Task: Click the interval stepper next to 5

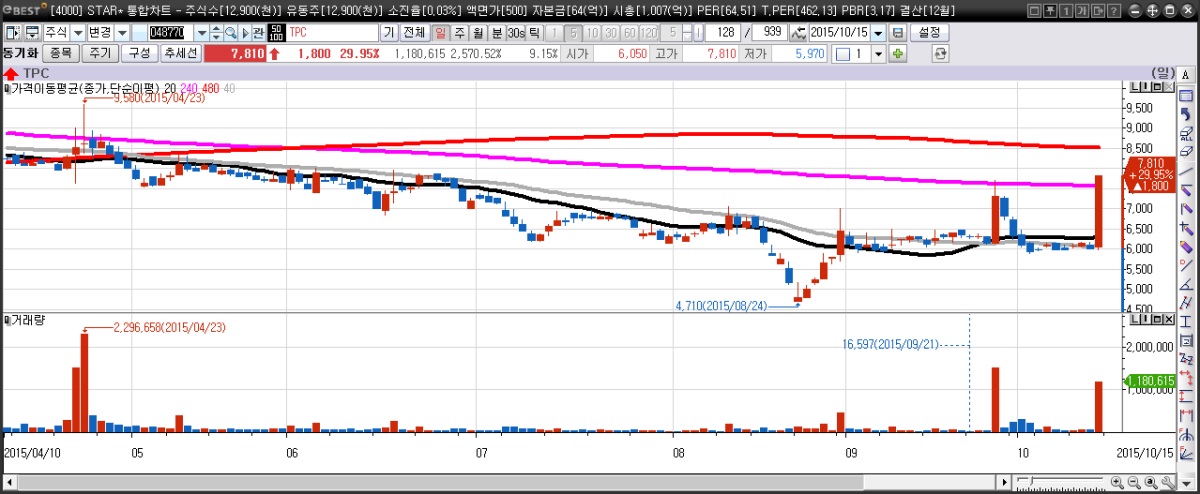Action: 688,33
